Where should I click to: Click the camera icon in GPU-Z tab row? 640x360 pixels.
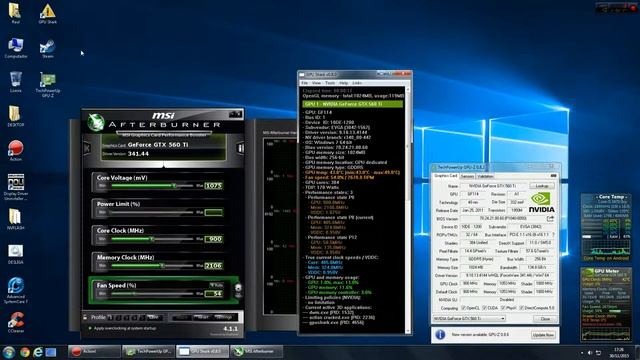point(553,176)
